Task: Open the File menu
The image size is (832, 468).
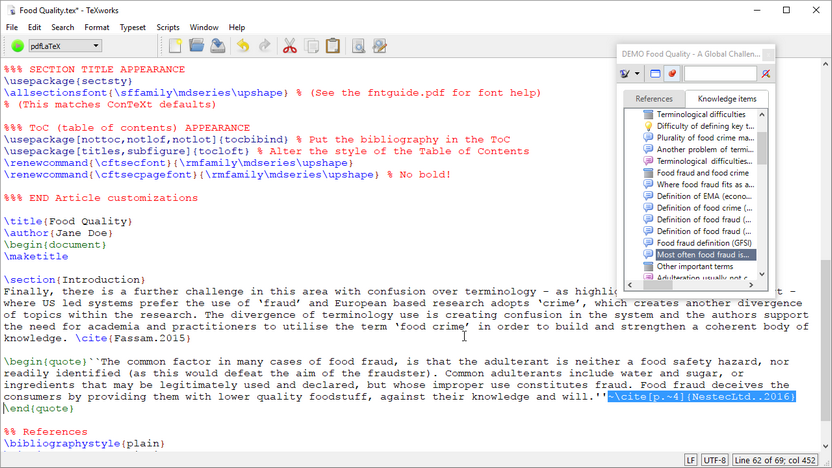Action: (x=12, y=27)
